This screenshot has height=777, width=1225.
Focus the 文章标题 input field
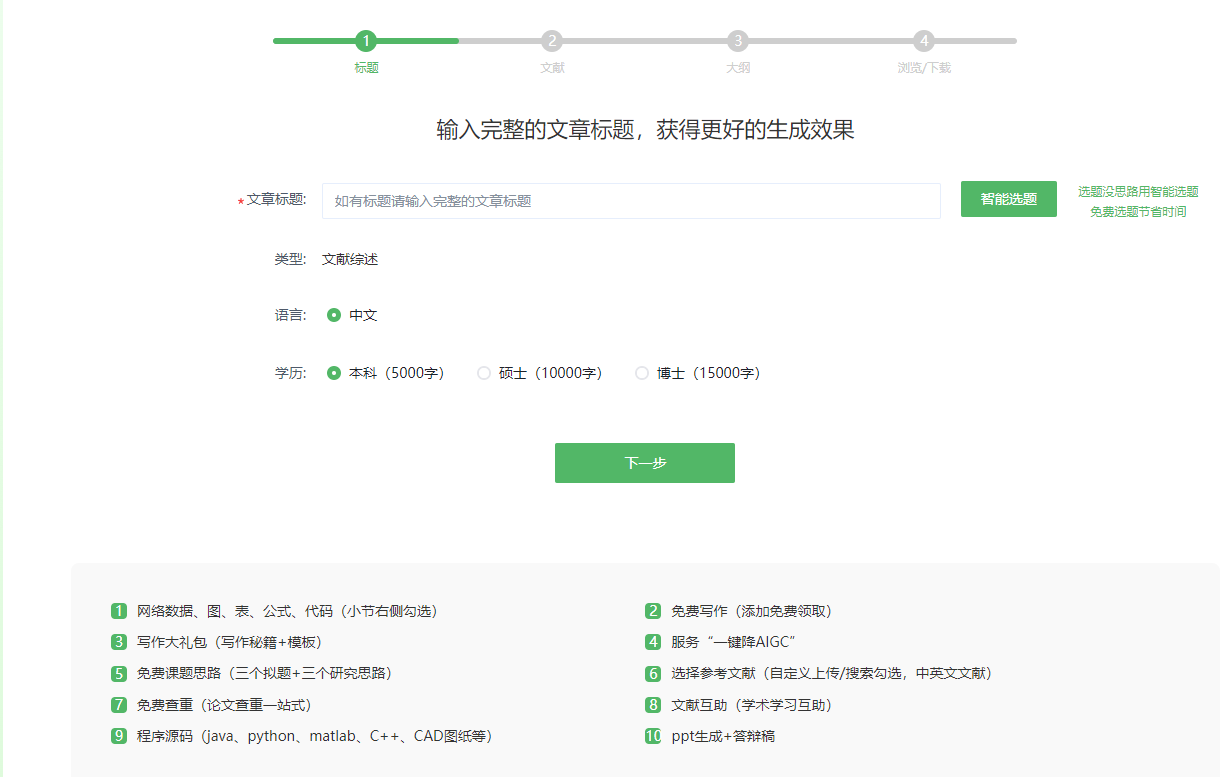coord(631,201)
